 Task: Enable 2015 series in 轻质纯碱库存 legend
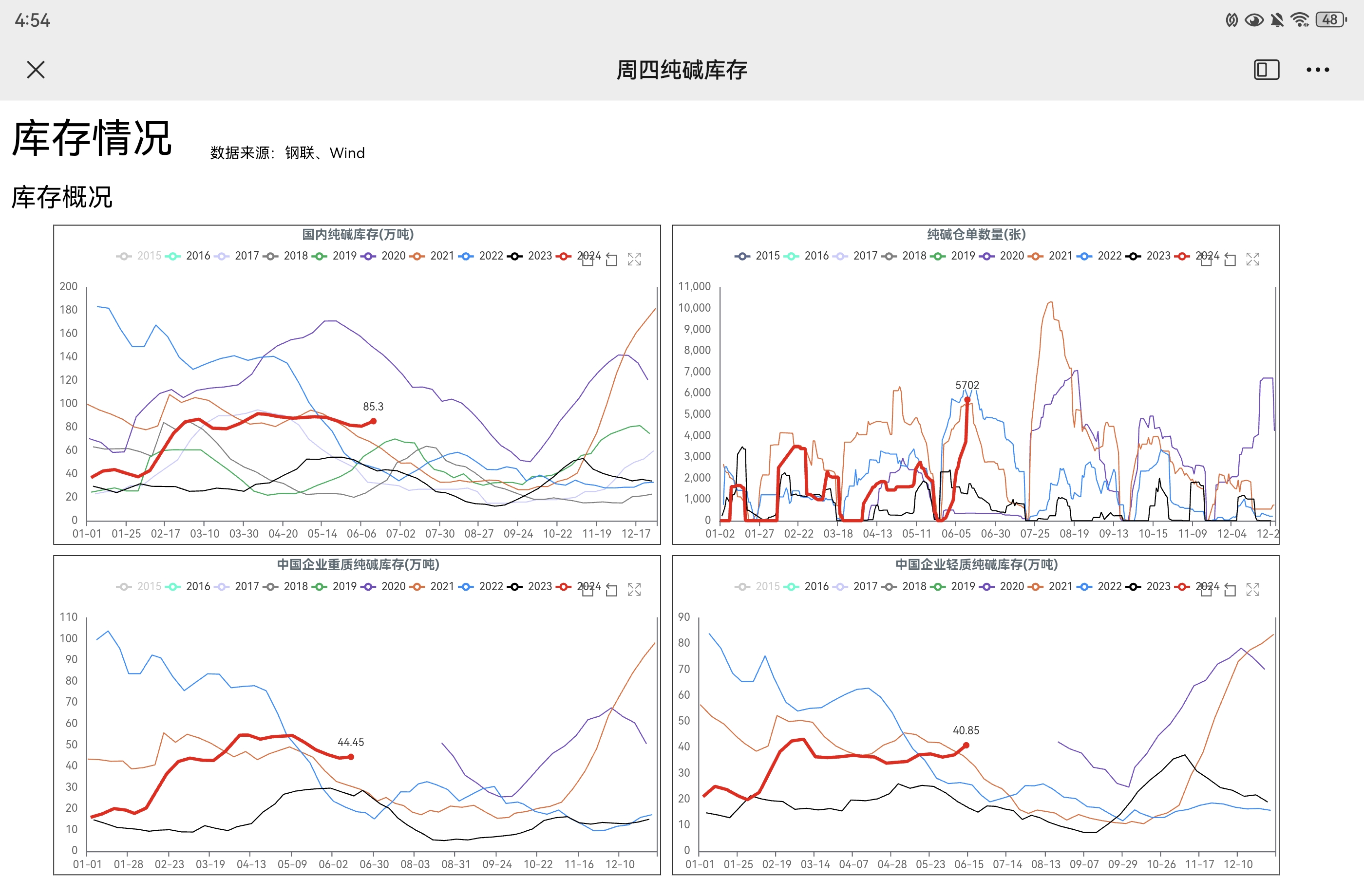pyautogui.click(x=757, y=587)
